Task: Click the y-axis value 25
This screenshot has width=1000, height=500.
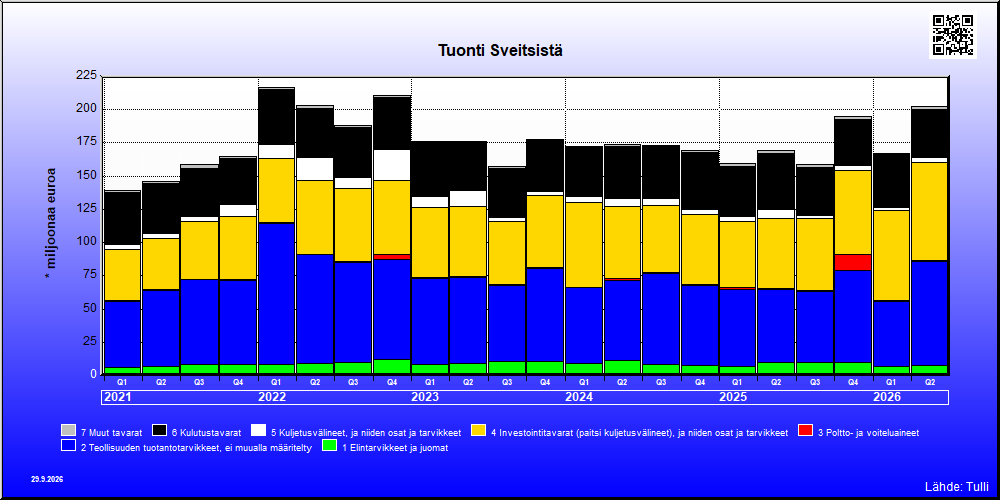Action: coord(89,341)
